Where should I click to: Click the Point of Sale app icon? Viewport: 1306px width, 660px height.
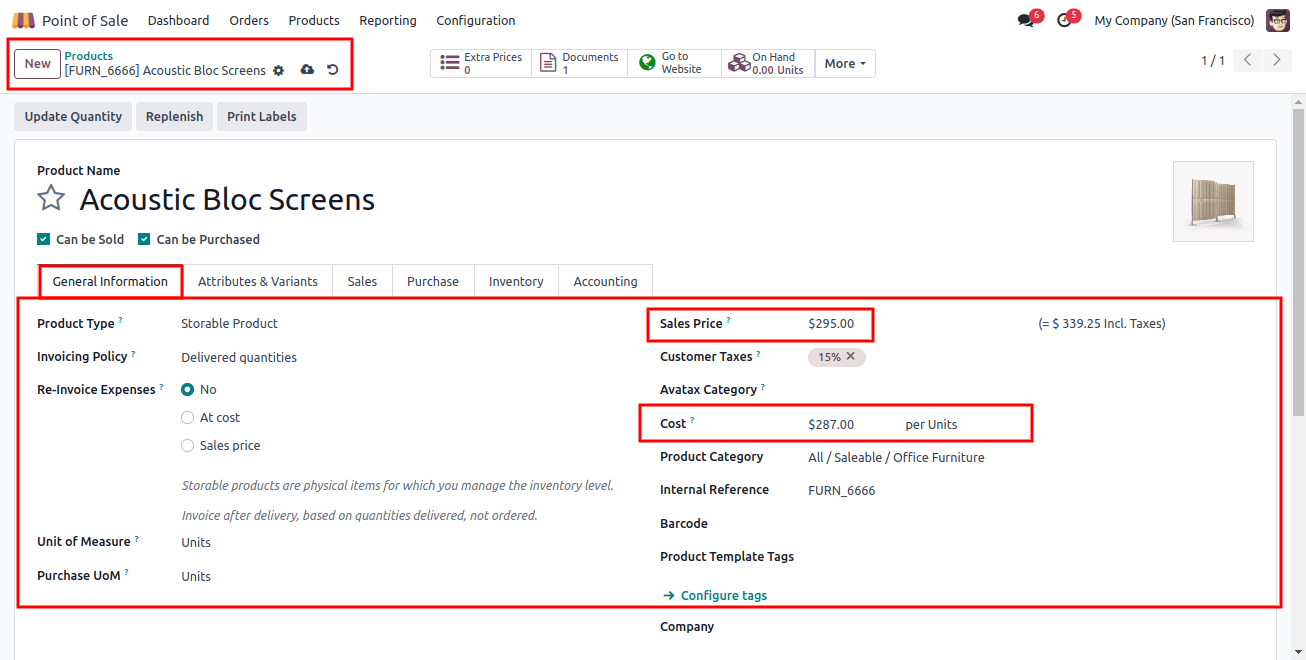pos(23,20)
